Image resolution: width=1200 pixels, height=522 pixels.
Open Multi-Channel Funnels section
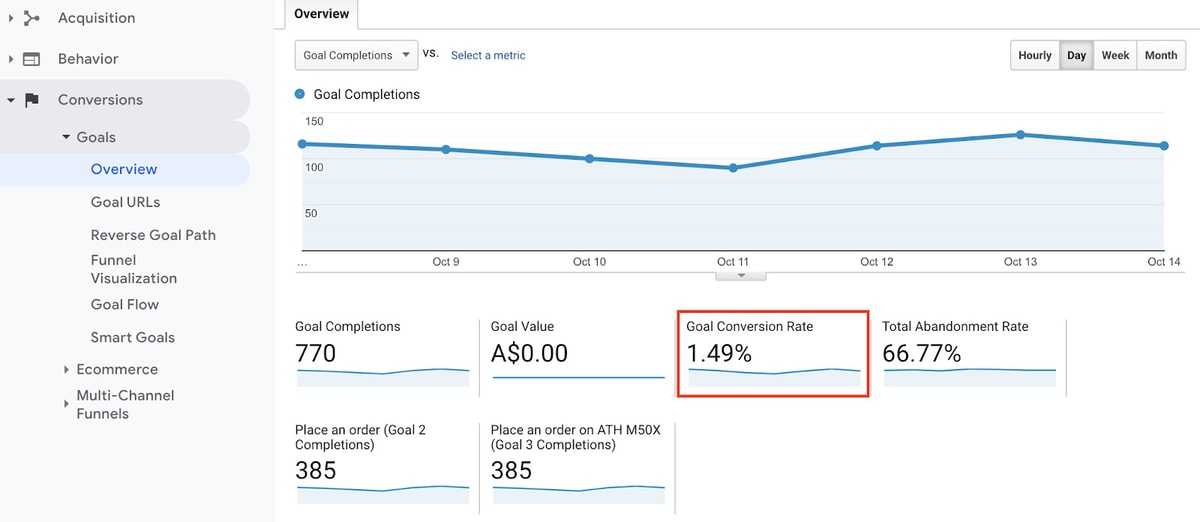click(x=125, y=404)
